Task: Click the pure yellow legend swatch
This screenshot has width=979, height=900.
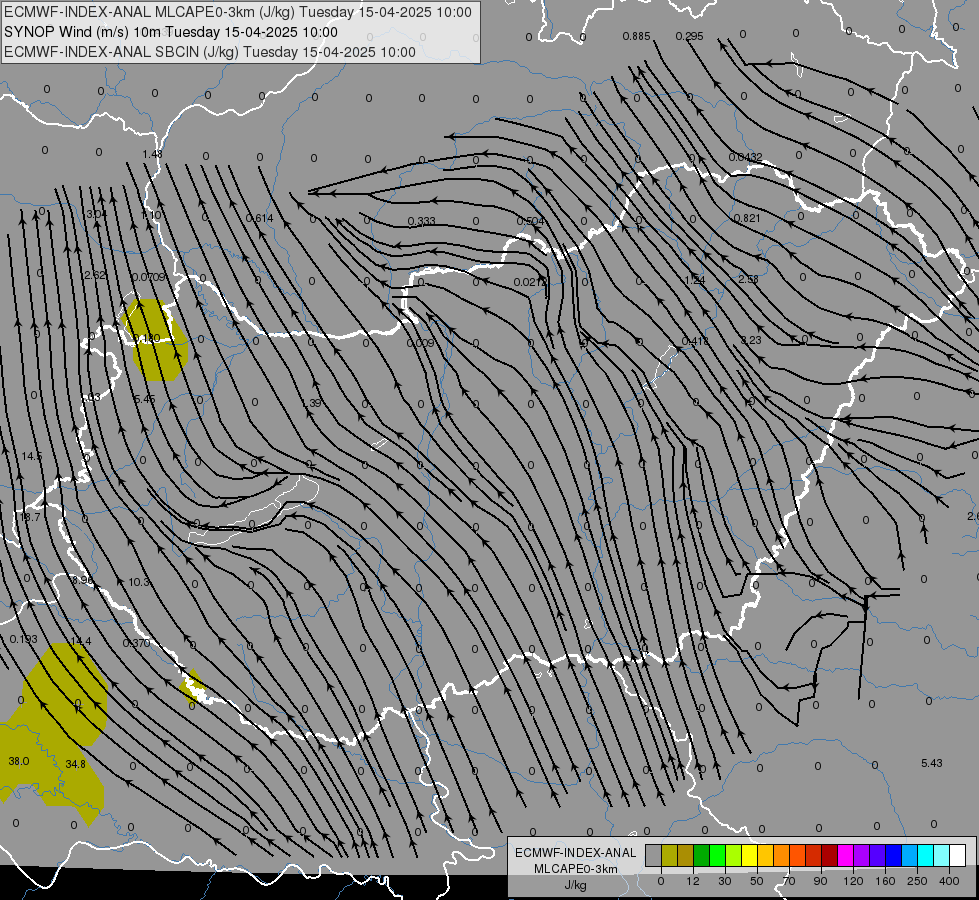Action: click(750, 856)
